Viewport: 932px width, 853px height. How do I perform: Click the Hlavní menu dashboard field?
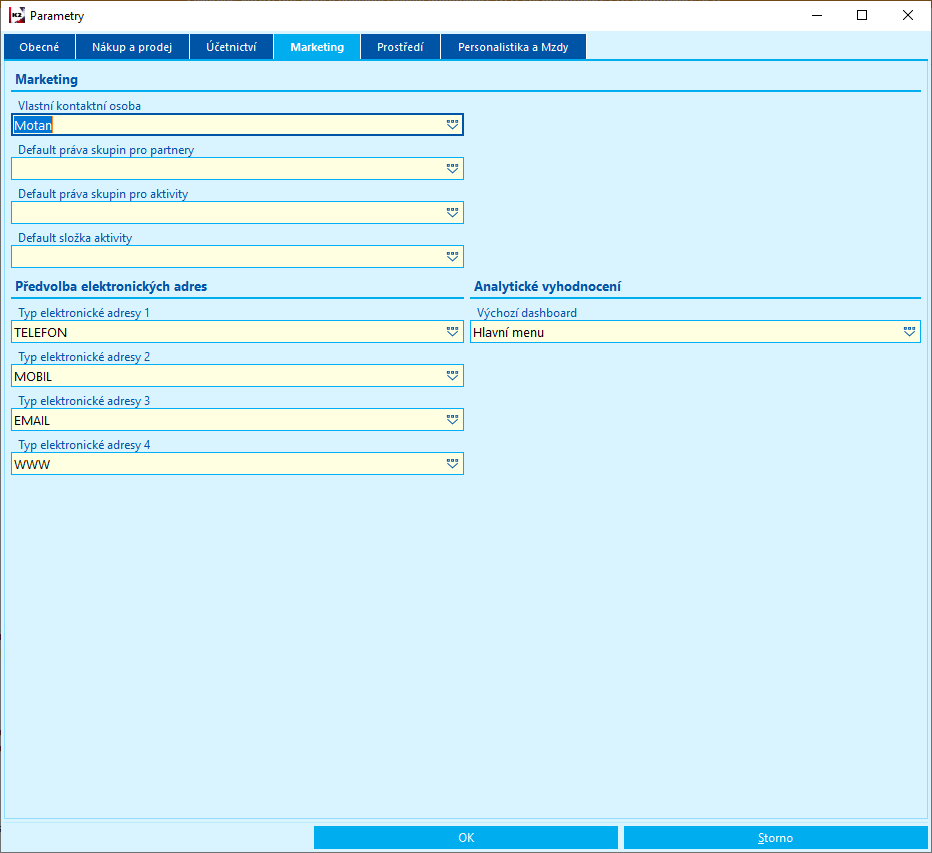[x=695, y=332]
